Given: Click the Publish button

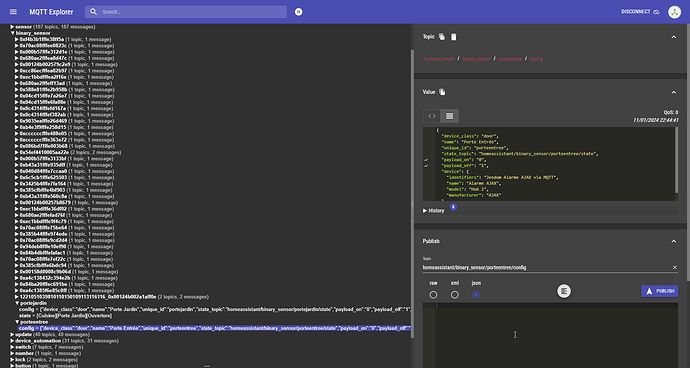Looking at the screenshot, I should pos(660,291).
